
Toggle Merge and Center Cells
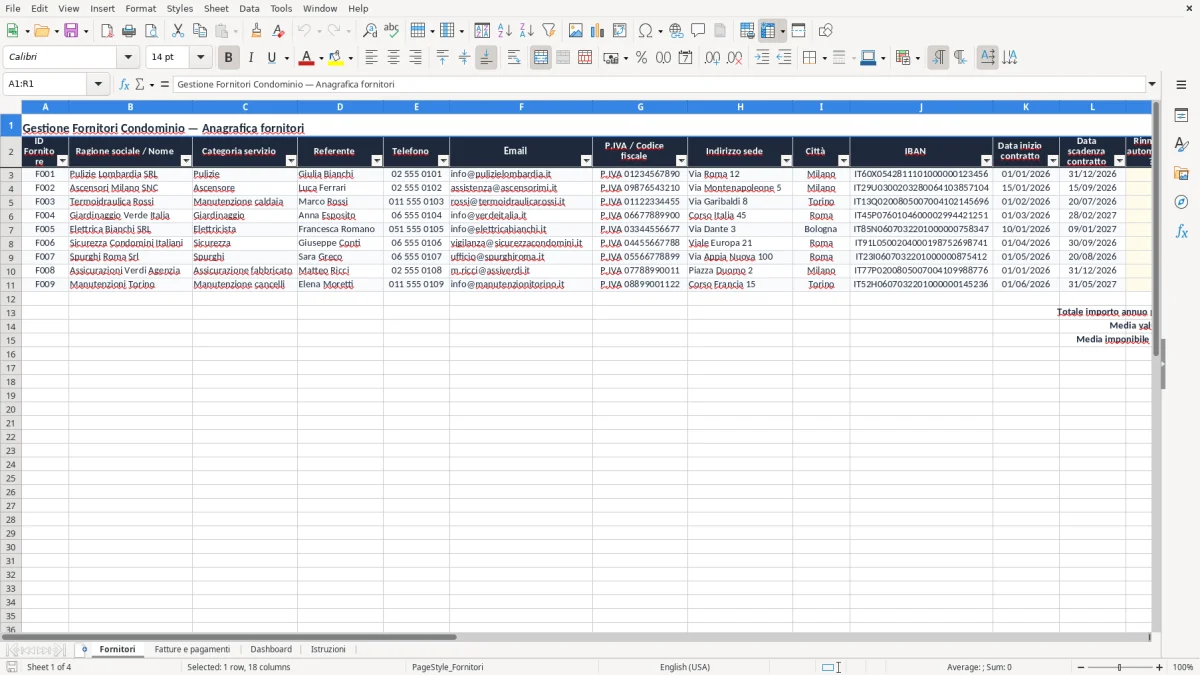tap(541, 58)
